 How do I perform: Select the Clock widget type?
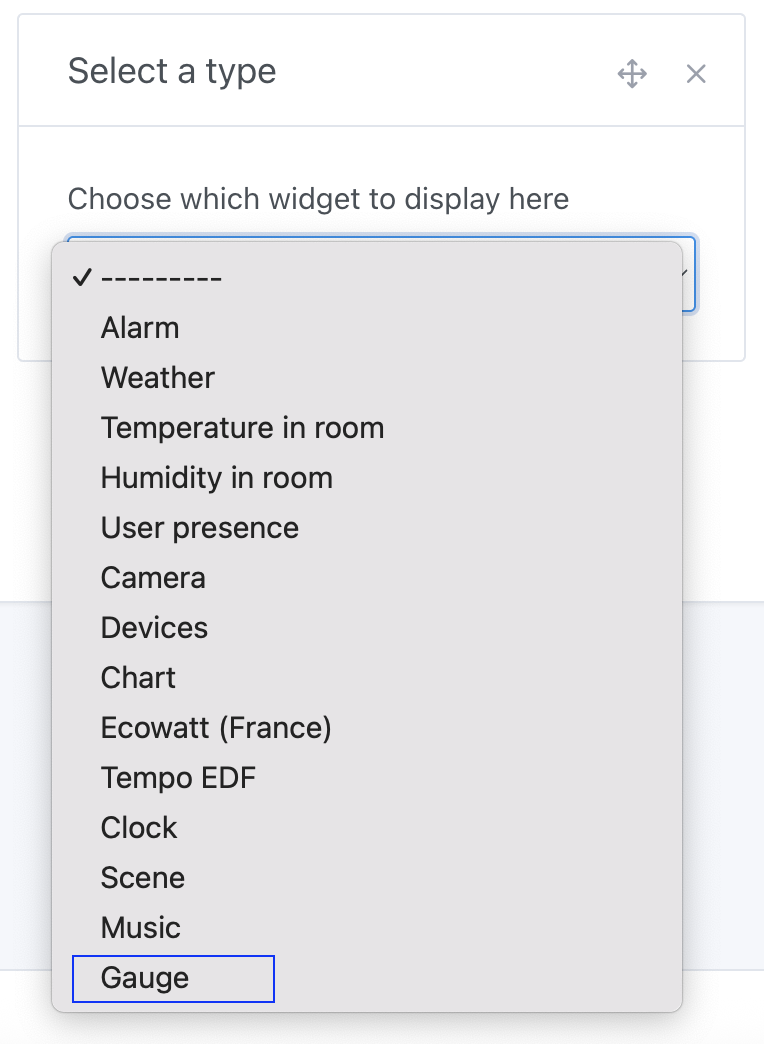(139, 828)
